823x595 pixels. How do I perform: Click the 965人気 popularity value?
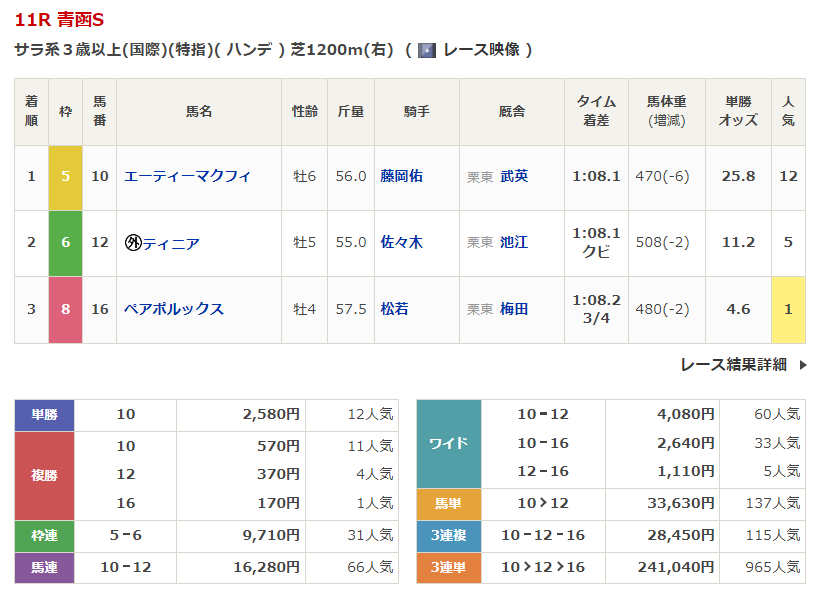pyautogui.click(x=773, y=568)
